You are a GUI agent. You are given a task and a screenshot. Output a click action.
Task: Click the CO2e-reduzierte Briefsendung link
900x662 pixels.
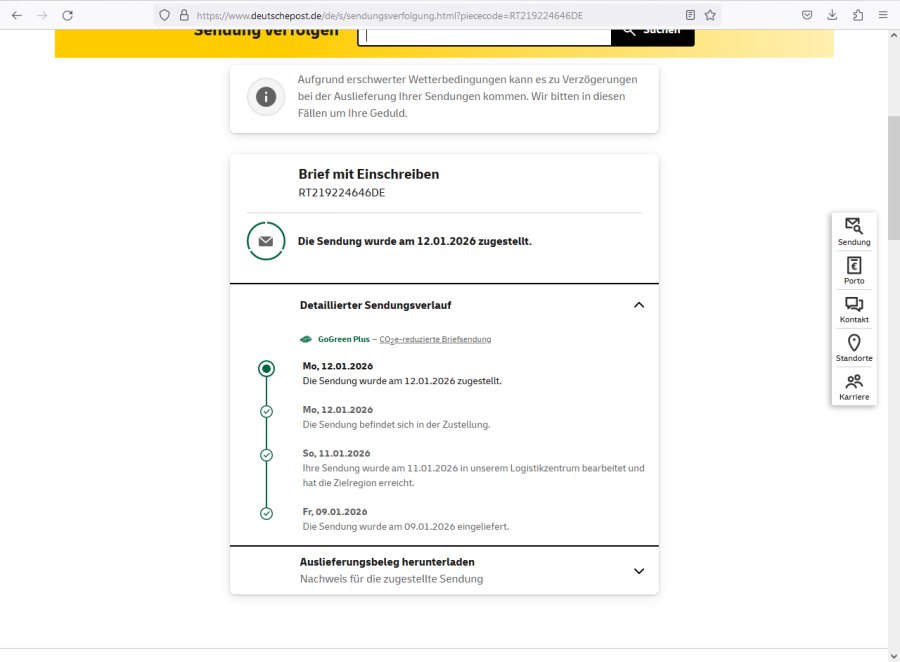click(435, 339)
